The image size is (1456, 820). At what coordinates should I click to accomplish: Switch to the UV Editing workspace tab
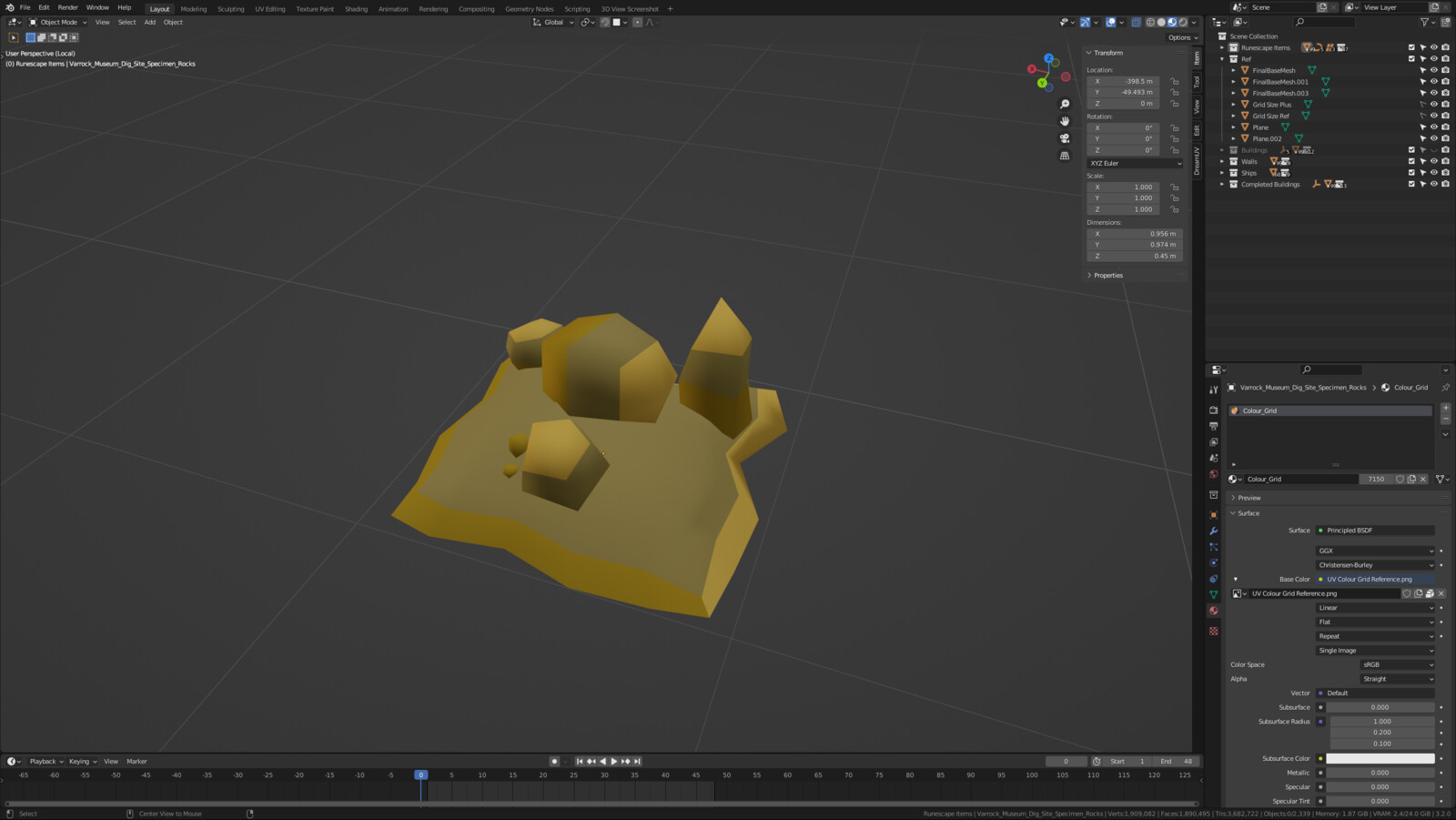[x=270, y=9]
